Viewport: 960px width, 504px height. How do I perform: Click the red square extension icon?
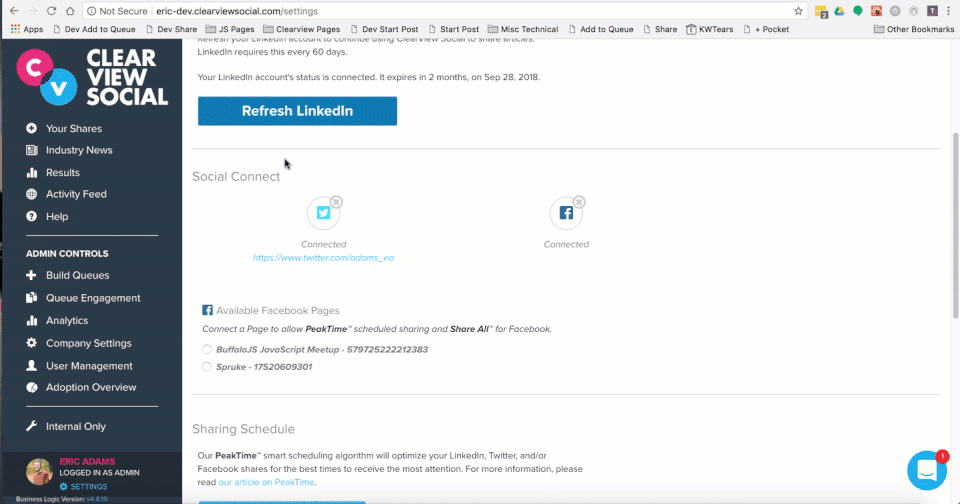876,11
